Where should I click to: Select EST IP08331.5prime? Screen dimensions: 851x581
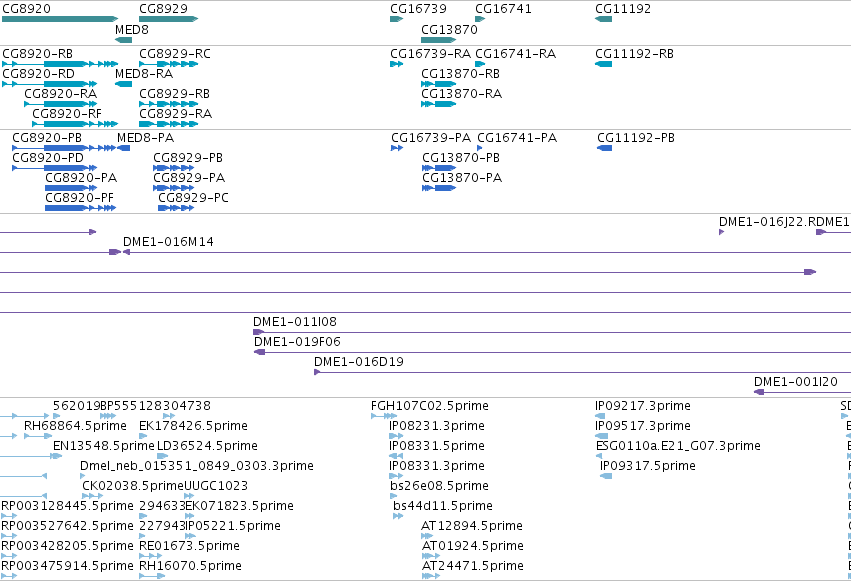437,446
